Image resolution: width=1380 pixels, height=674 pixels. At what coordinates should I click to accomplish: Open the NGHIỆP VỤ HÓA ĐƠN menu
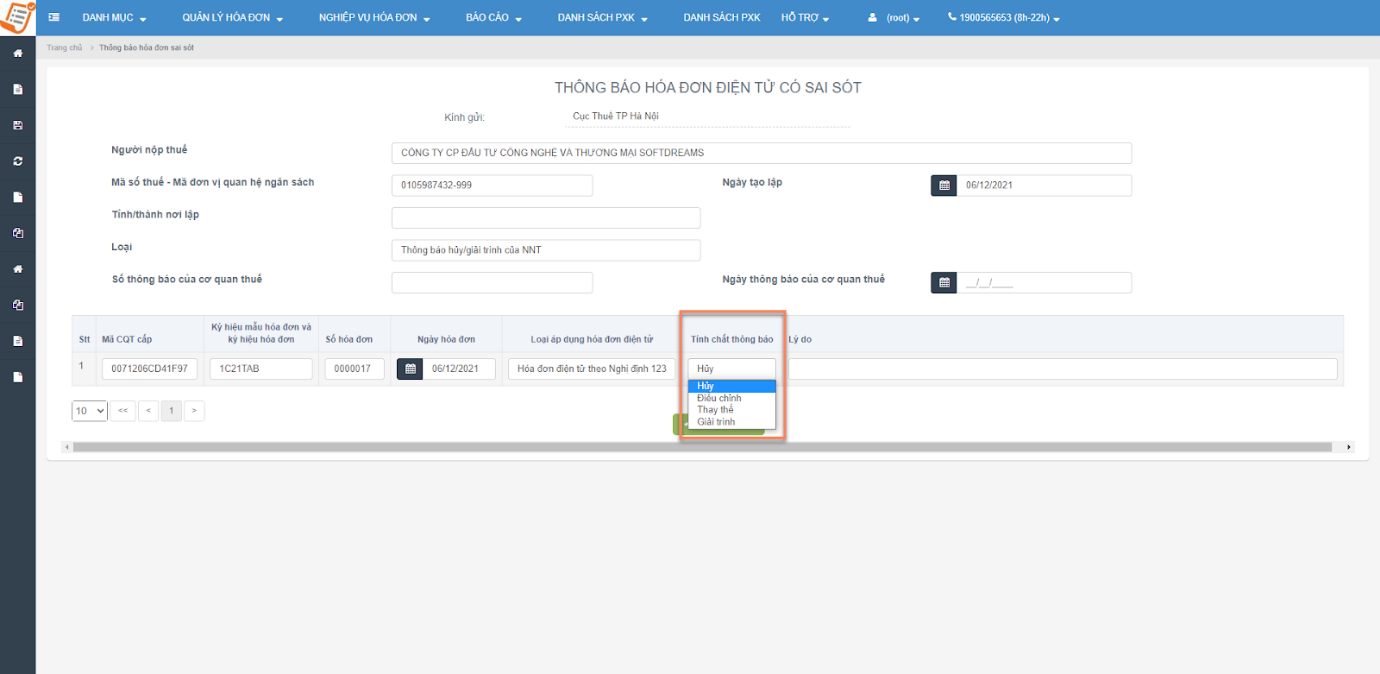pyautogui.click(x=374, y=18)
